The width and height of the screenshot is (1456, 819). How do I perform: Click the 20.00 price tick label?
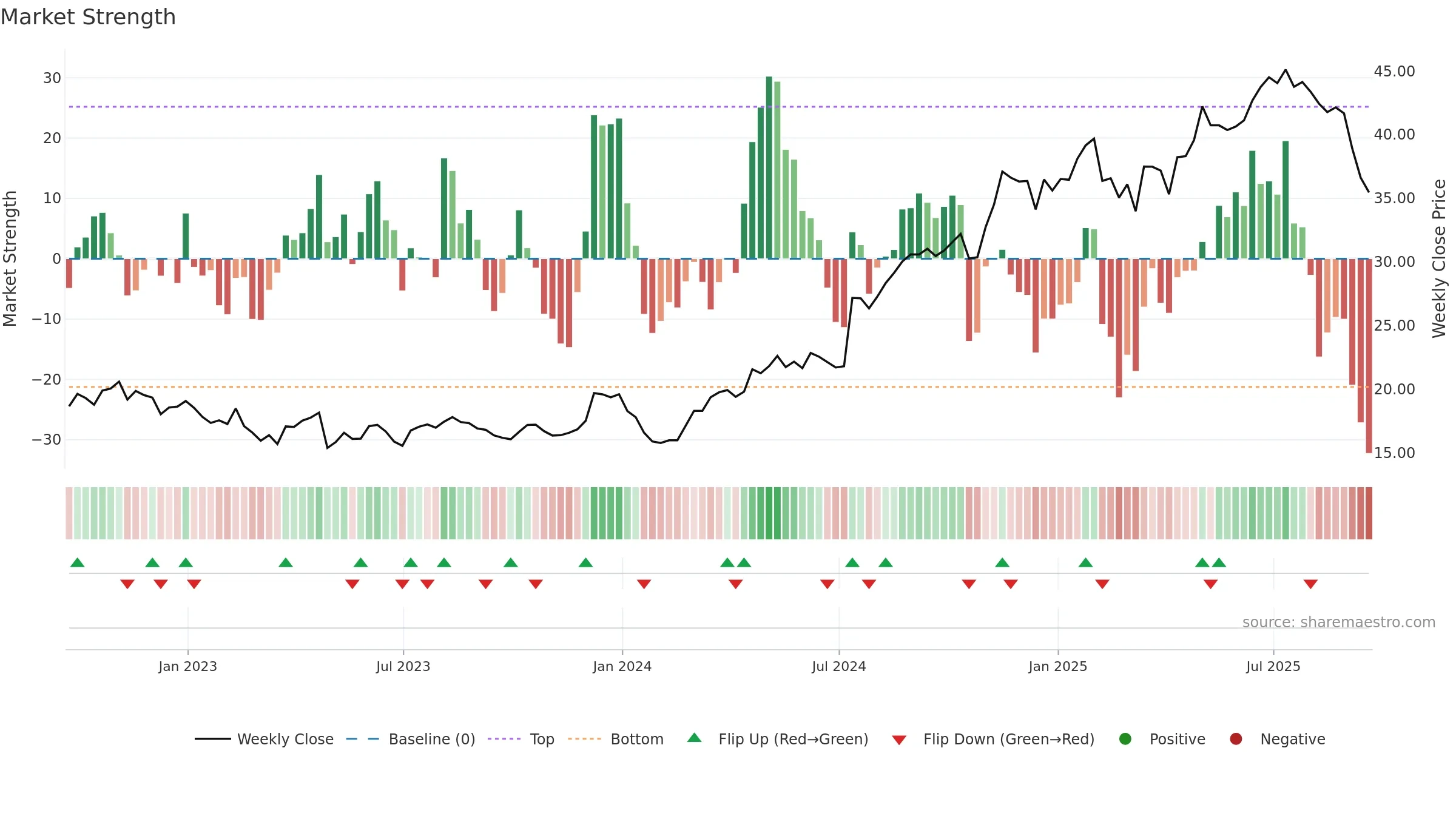(1394, 389)
